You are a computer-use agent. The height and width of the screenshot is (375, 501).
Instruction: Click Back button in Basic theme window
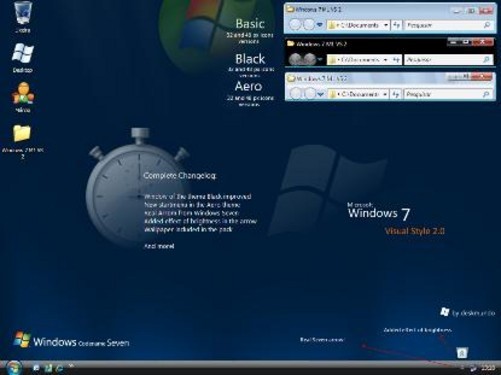[295, 25]
